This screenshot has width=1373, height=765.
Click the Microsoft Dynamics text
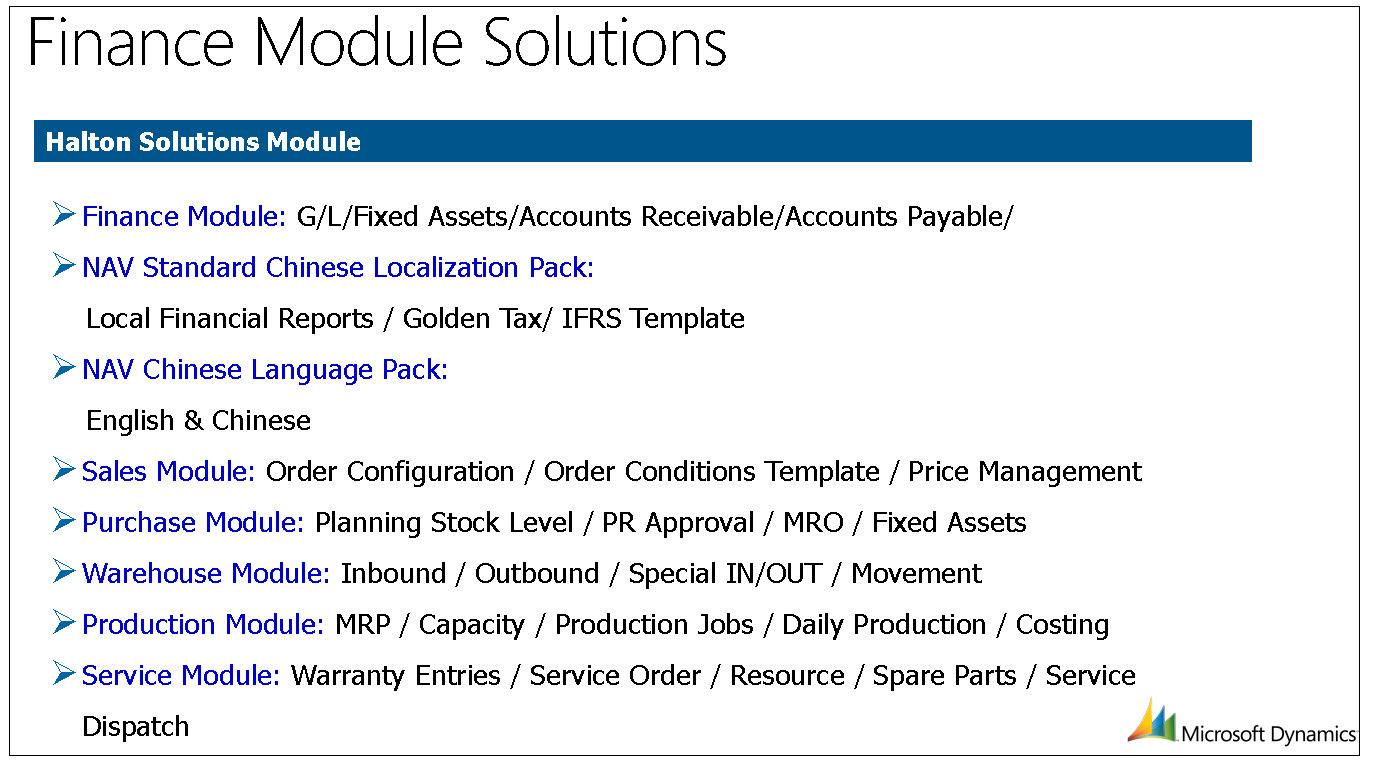pos(1268,734)
